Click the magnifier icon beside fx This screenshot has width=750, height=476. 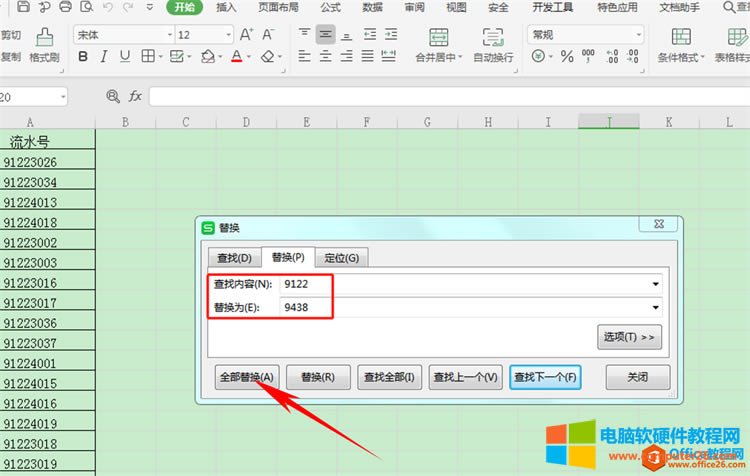tap(113, 97)
